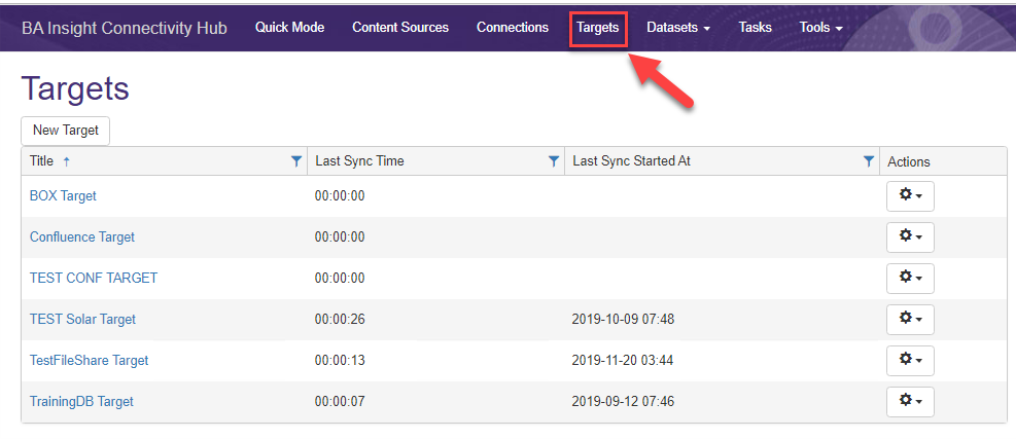Open gear actions for TrainingDB Target
1016x439 pixels.
tap(909, 401)
